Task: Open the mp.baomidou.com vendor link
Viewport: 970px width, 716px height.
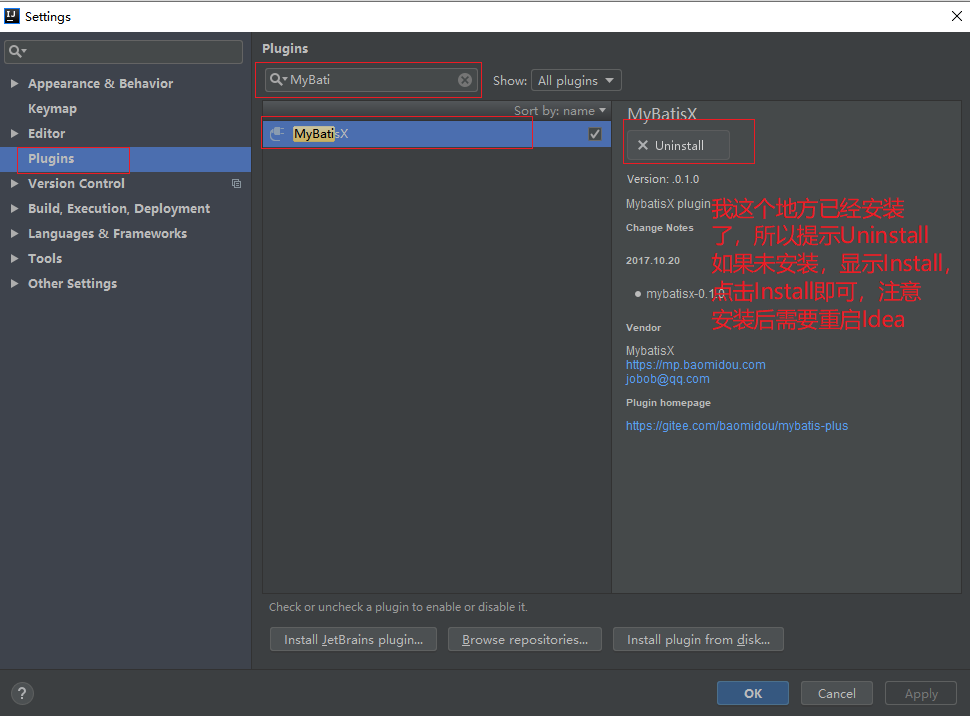Action: click(x=695, y=365)
